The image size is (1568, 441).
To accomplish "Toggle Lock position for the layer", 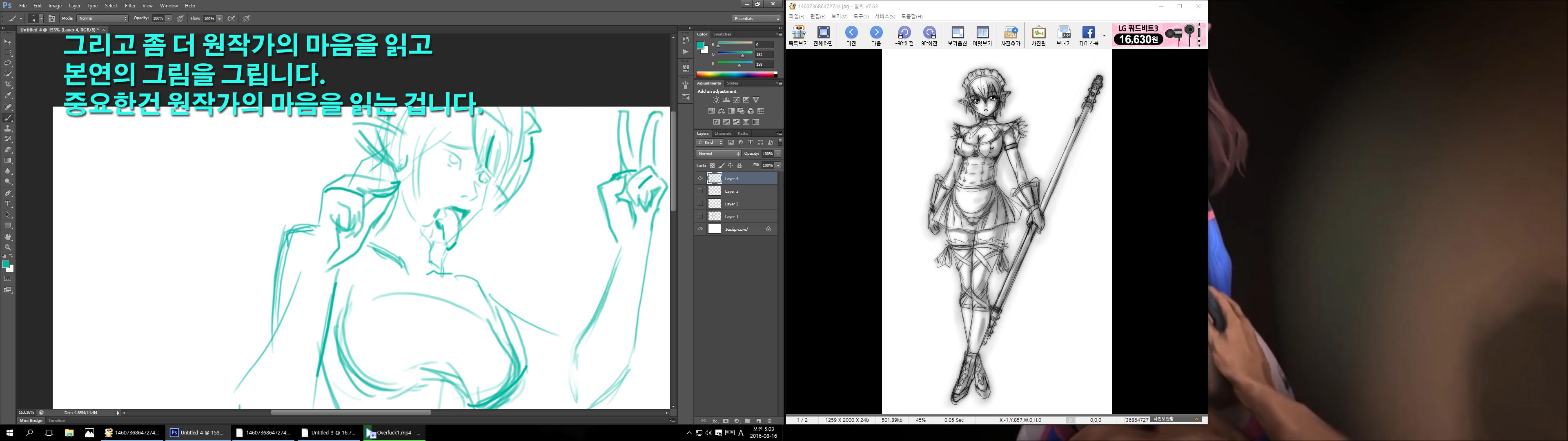I will (731, 166).
